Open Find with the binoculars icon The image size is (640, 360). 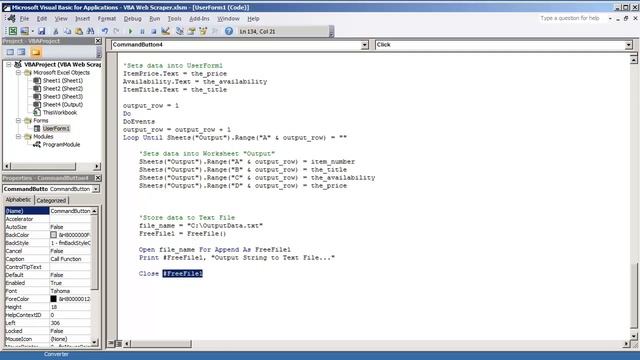[x=90, y=31]
